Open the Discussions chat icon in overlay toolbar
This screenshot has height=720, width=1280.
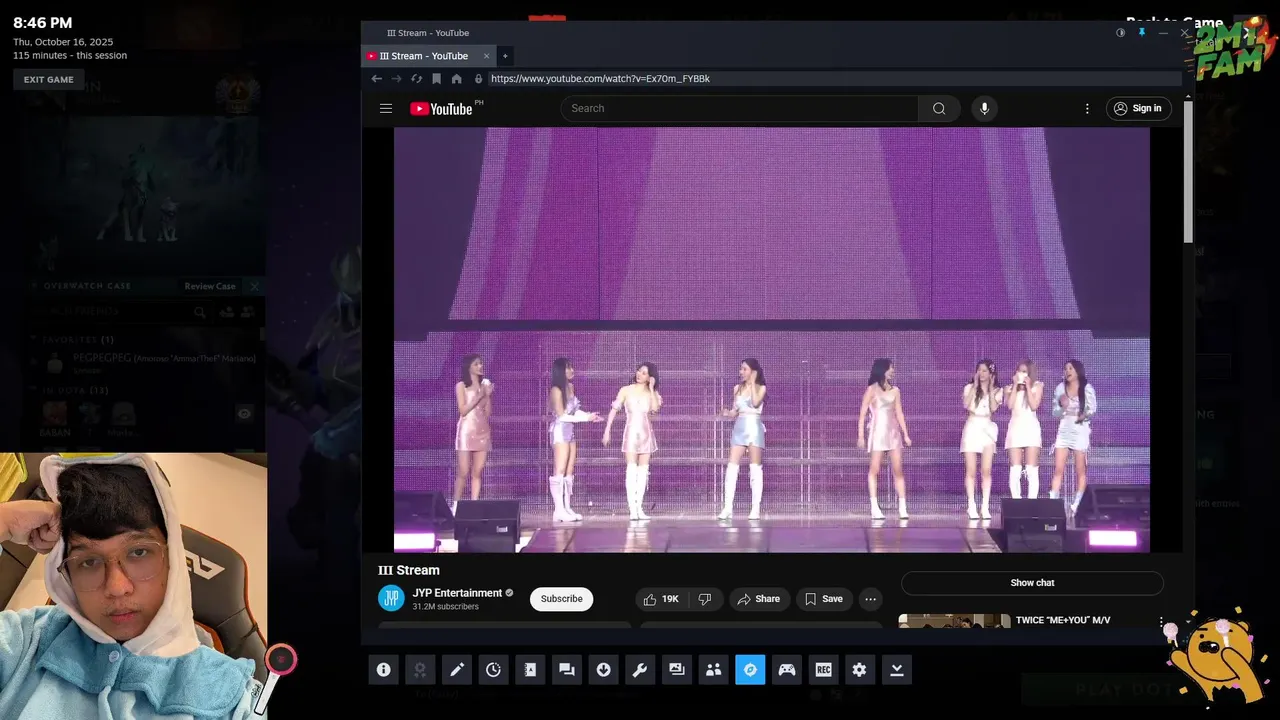click(x=567, y=670)
